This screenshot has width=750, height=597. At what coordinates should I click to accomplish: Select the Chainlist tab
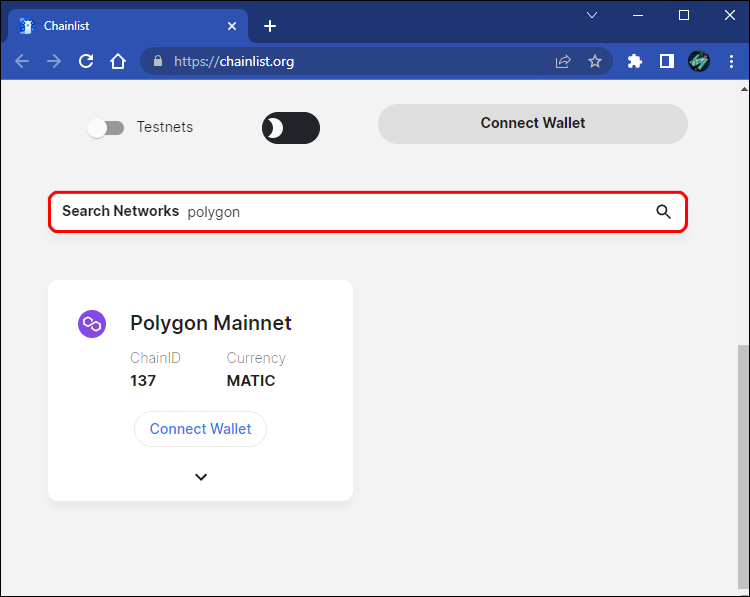pos(128,26)
